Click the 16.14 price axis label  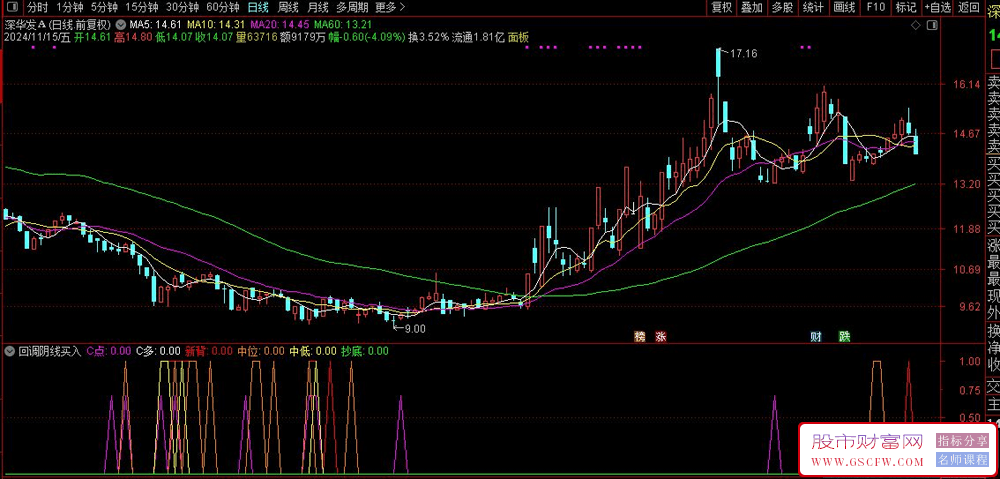[x=967, y=85]
